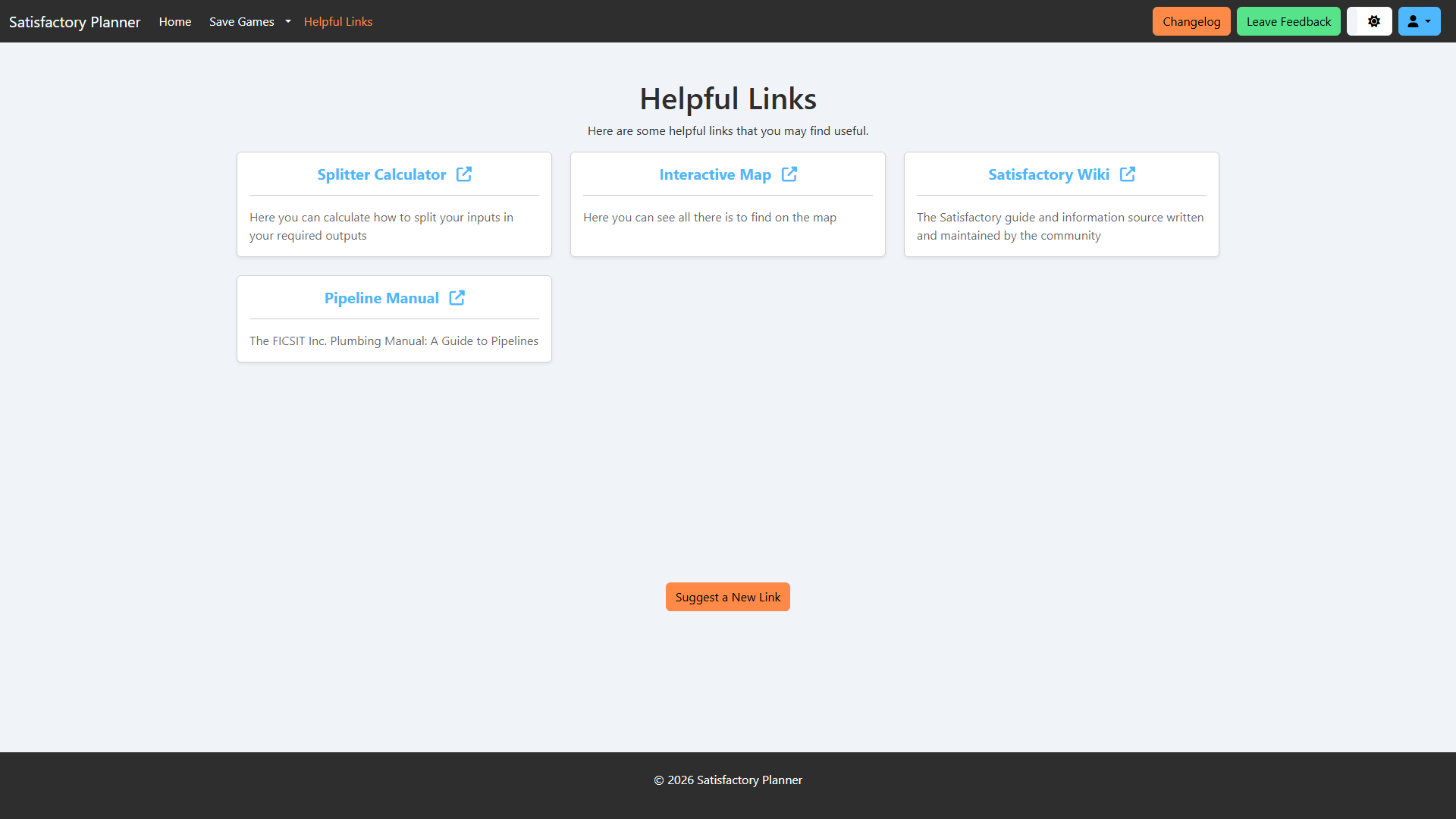Select Helpful Links in the navigation bar
1456x819 pixels.
click(x=337, y=21)
